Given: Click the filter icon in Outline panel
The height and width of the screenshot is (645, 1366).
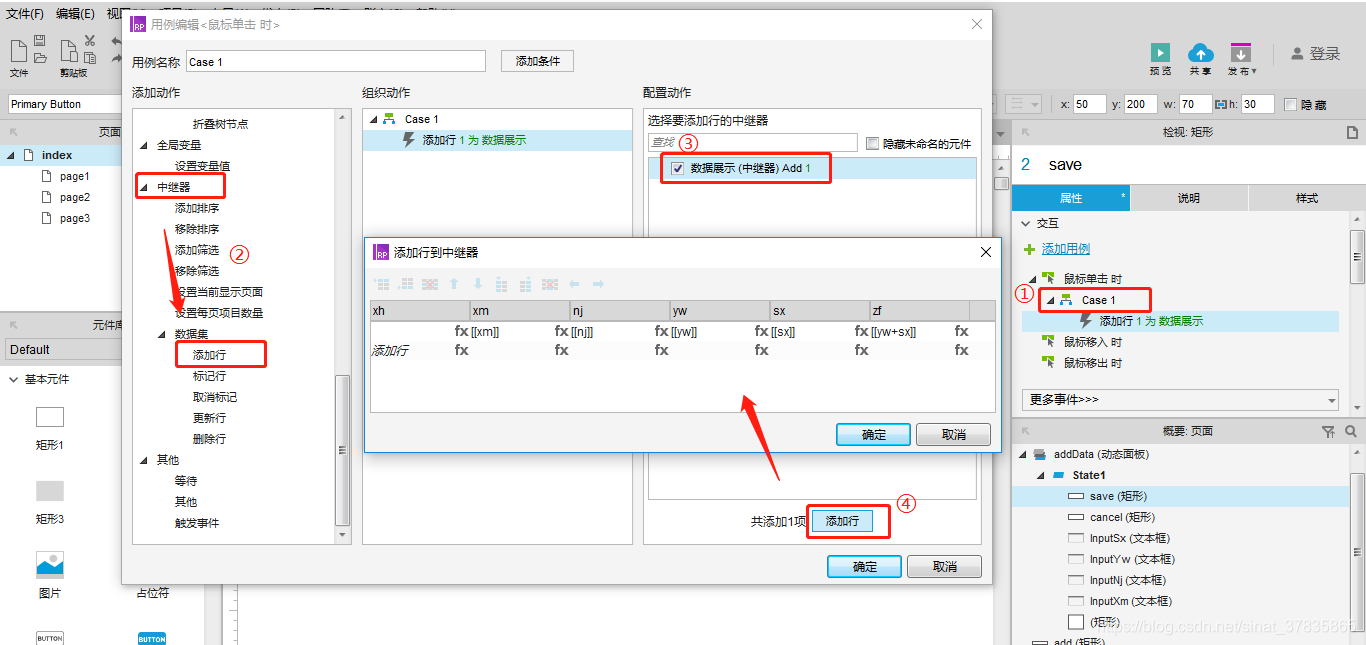Looking at the screenshot, I should click(x=1328, y=432).
